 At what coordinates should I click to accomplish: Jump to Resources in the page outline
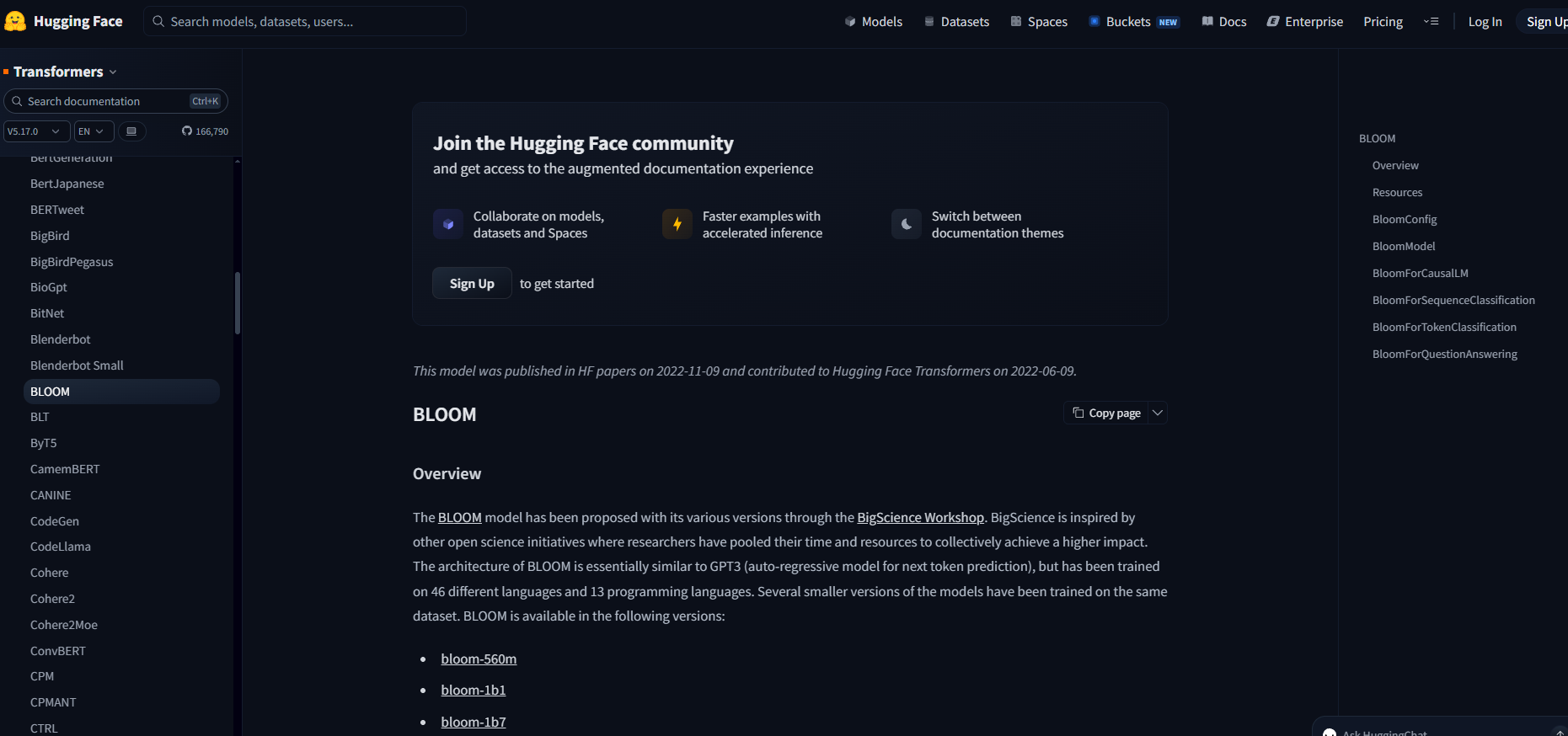1397,192
